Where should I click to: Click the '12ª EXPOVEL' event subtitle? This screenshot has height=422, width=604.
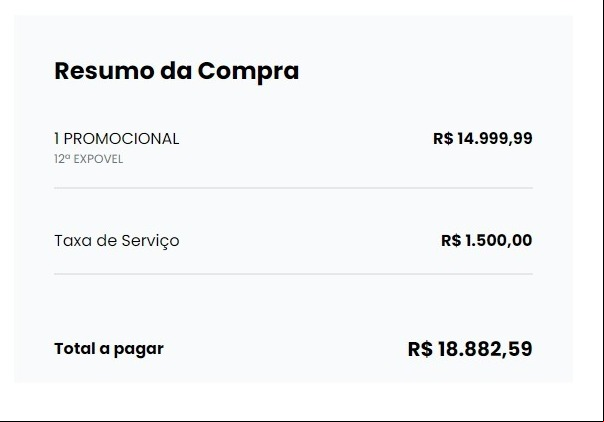[x=89, y=159]
